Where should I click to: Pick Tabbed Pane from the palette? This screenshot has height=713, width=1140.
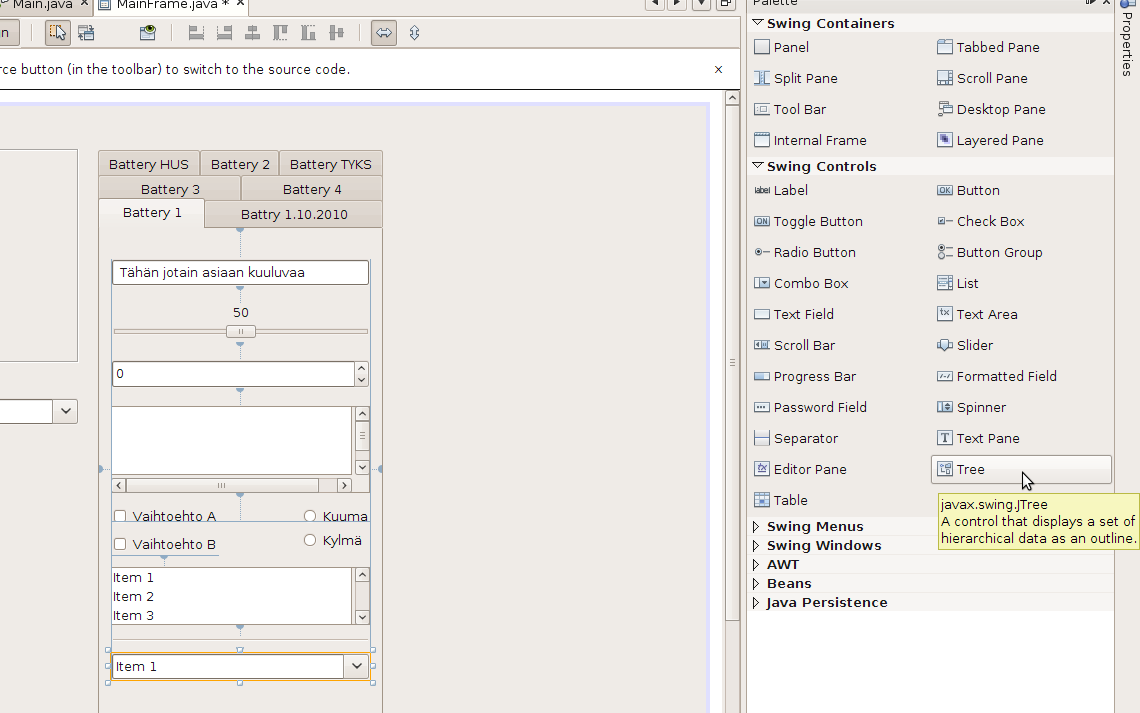click(x=988, y=47)
